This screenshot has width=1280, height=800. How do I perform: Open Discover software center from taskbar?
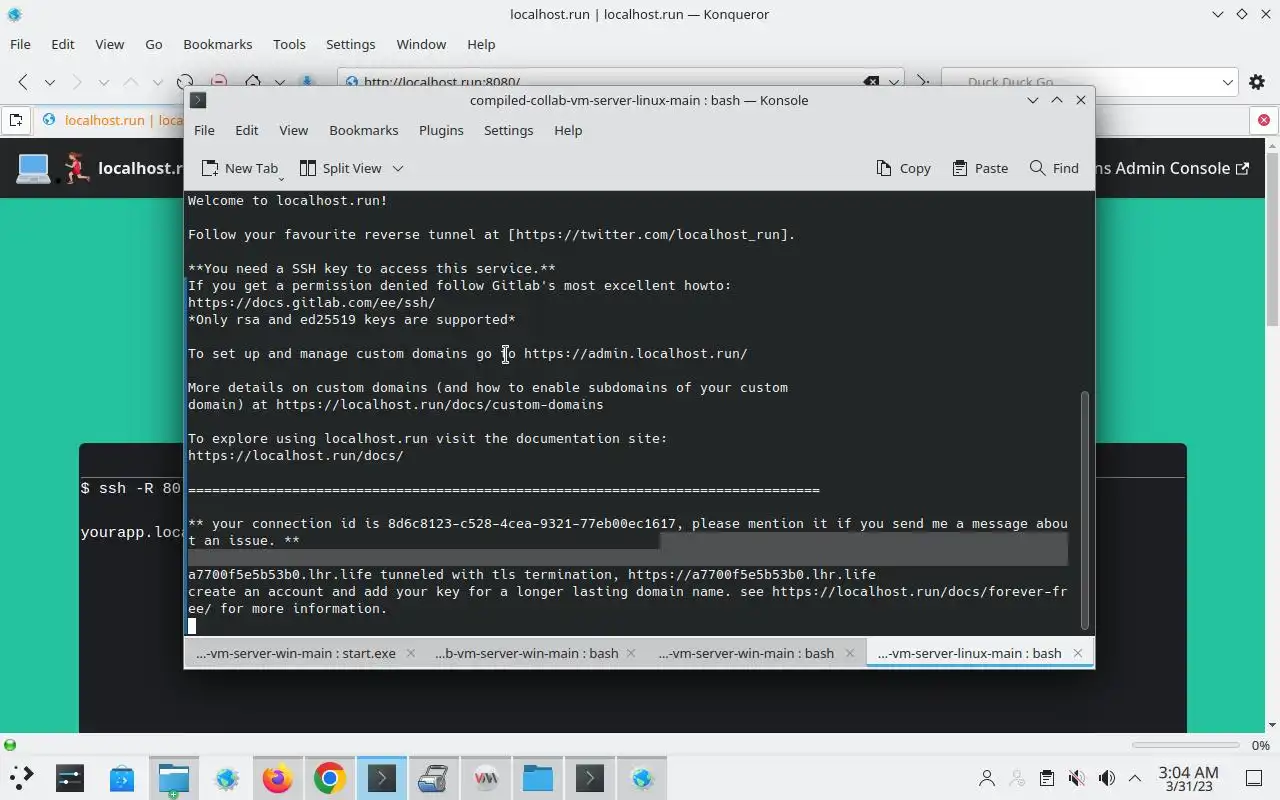pyautogui.click(x=122, y=778)
